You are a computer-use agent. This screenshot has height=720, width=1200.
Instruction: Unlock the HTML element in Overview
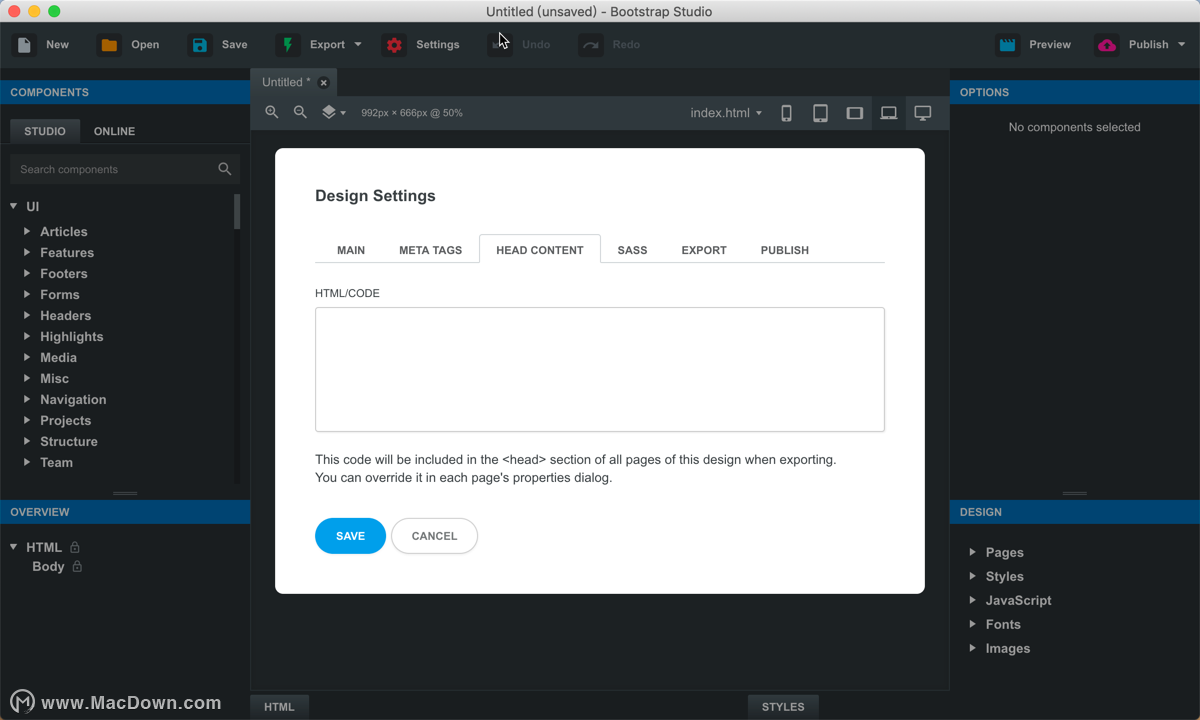(77, 547)
